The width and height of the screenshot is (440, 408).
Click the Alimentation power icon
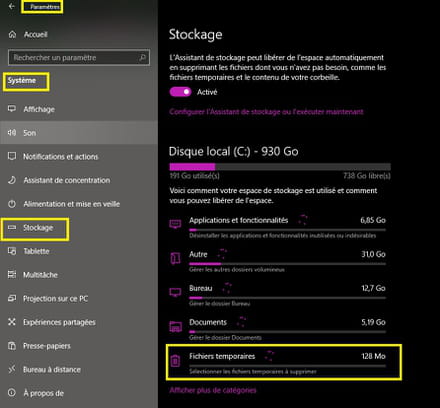click(12, 204)
